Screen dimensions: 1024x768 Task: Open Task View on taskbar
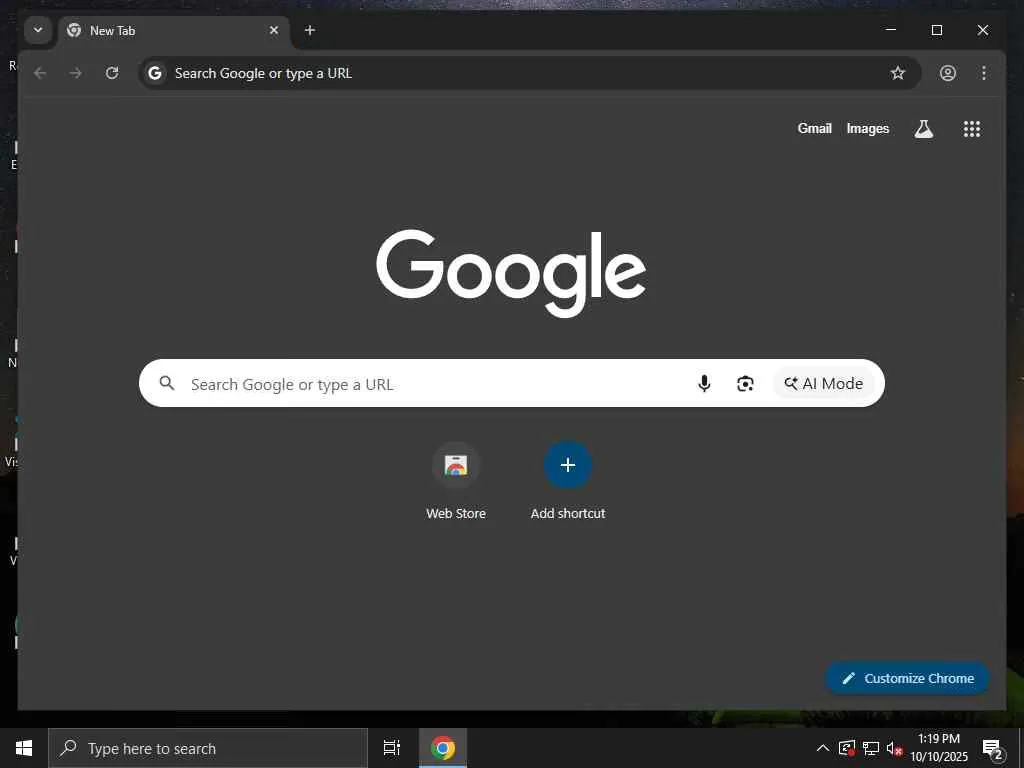[x=392, y=748]
